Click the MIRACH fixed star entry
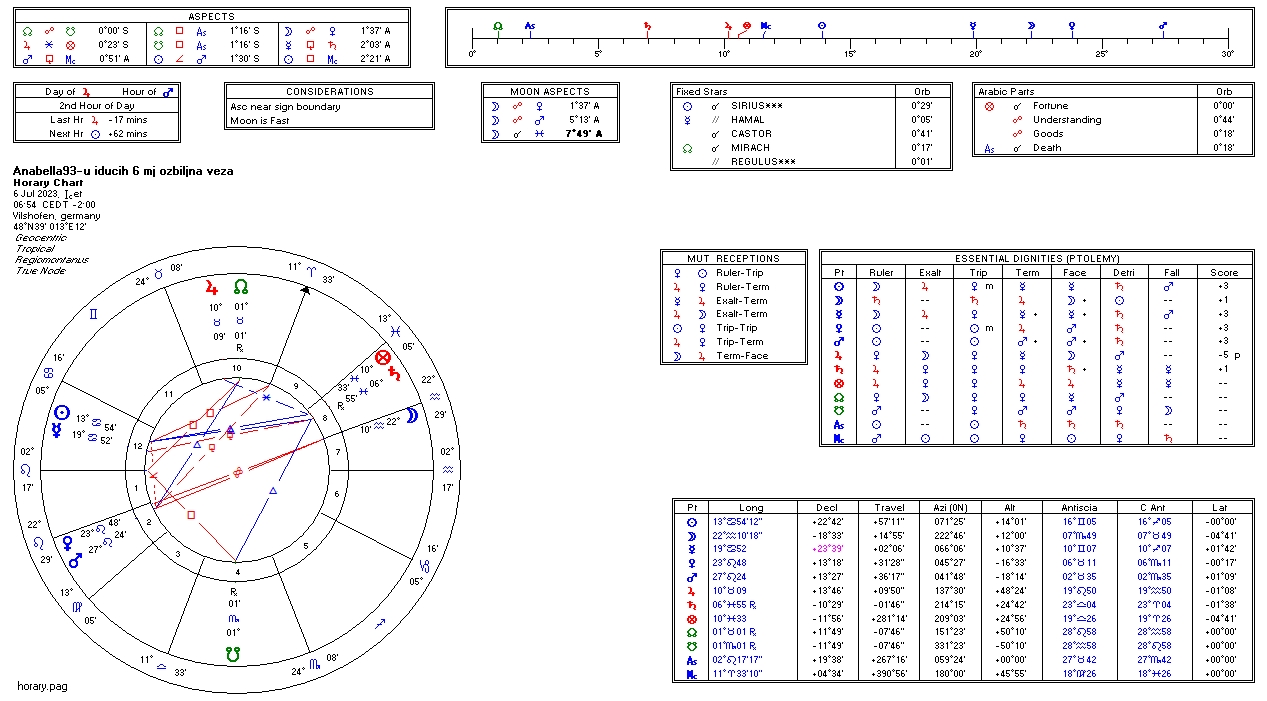 tap(751, 147)
